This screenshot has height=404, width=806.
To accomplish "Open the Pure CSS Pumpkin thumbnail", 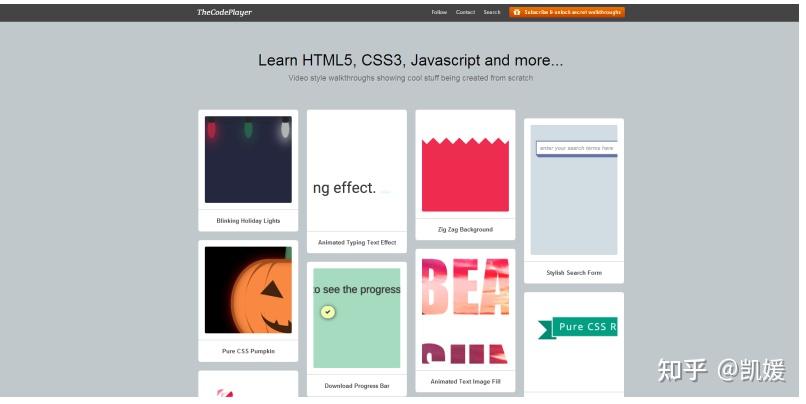I will tap(248, 290).
